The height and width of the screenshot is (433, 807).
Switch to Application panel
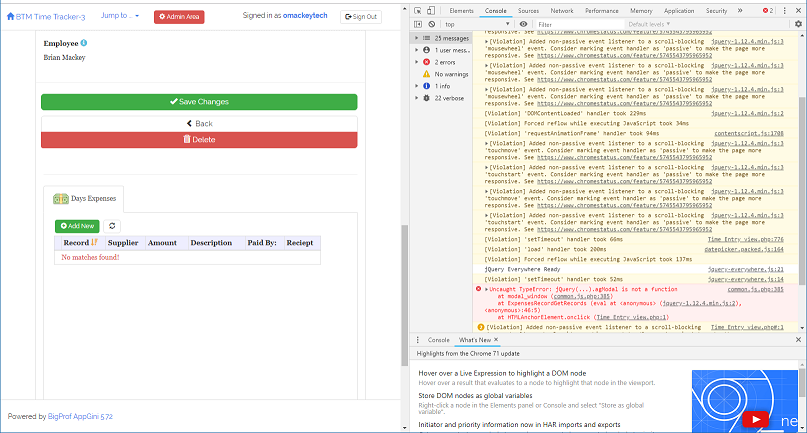[679, 10]
